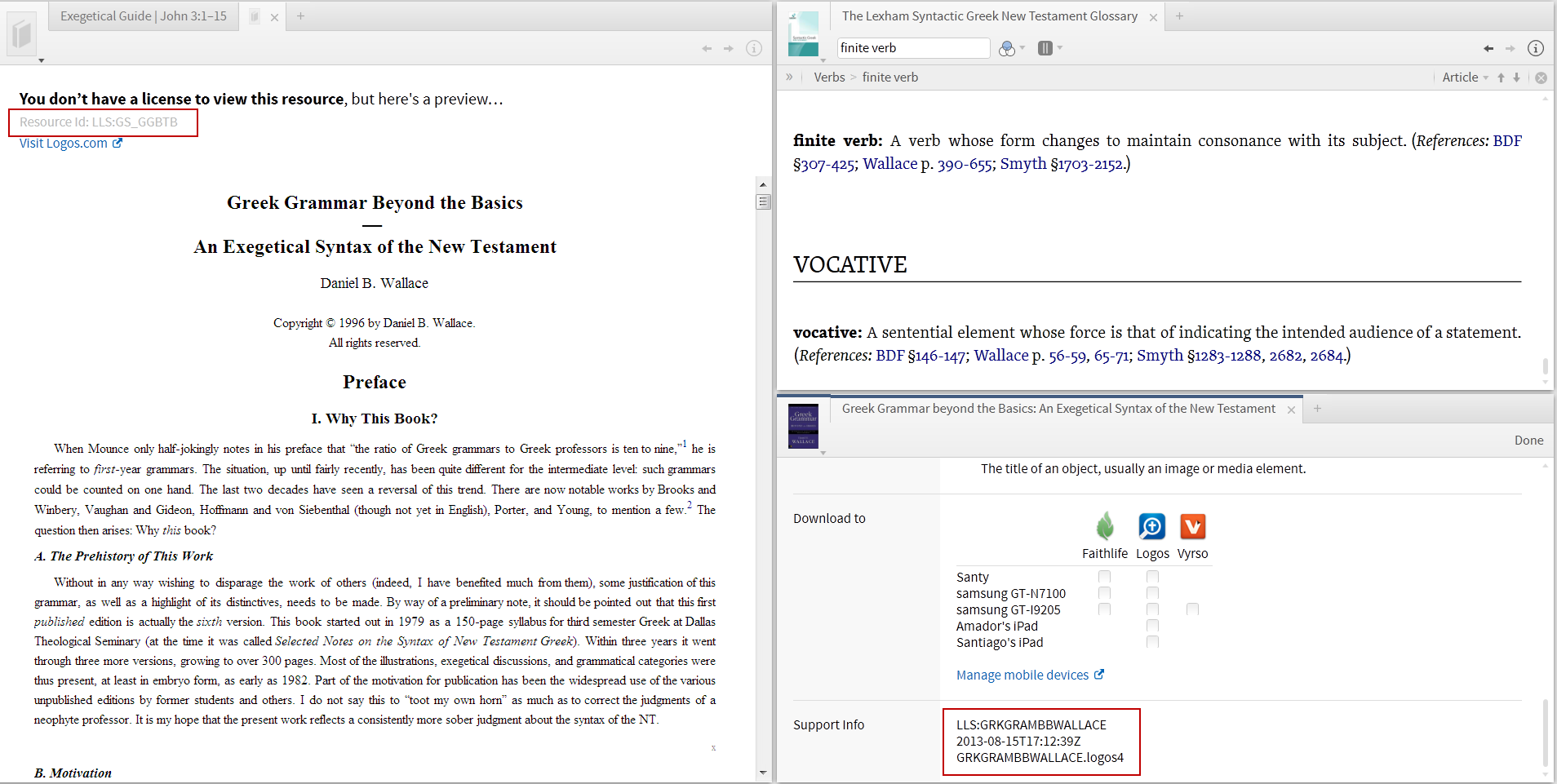Open visual filters in the Glossary panel
The width and height of the screenshot is (1557, 784).
click(1007, 48)
